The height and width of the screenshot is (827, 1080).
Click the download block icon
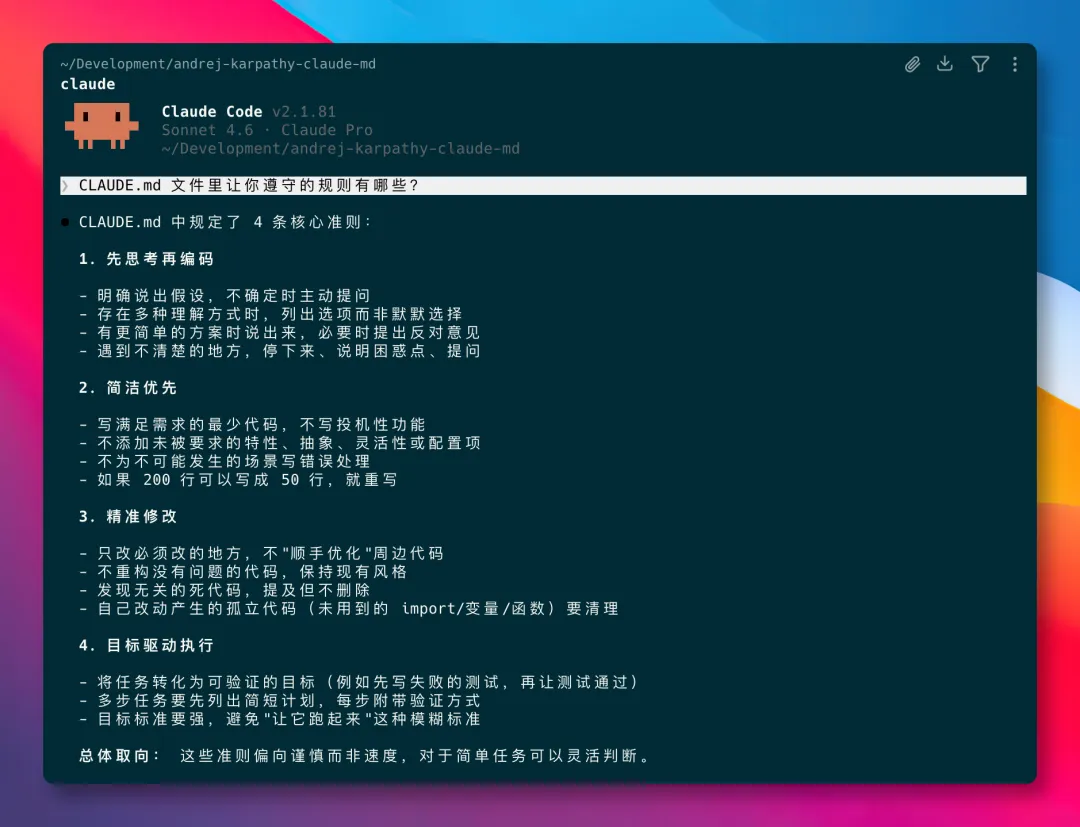pos(945,64)
